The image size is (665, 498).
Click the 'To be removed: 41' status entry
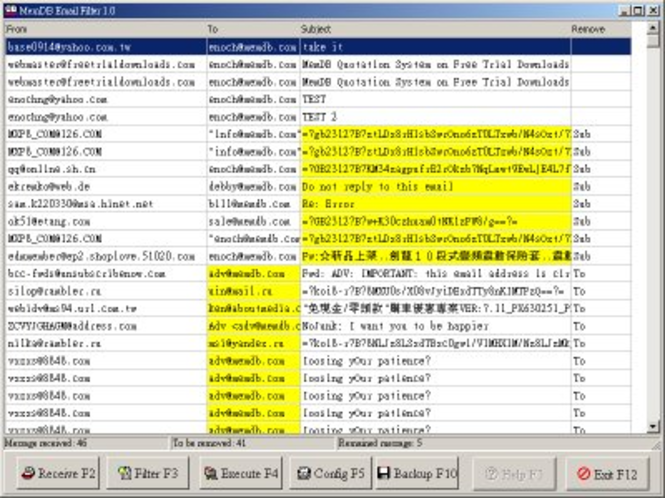(253, 443)
